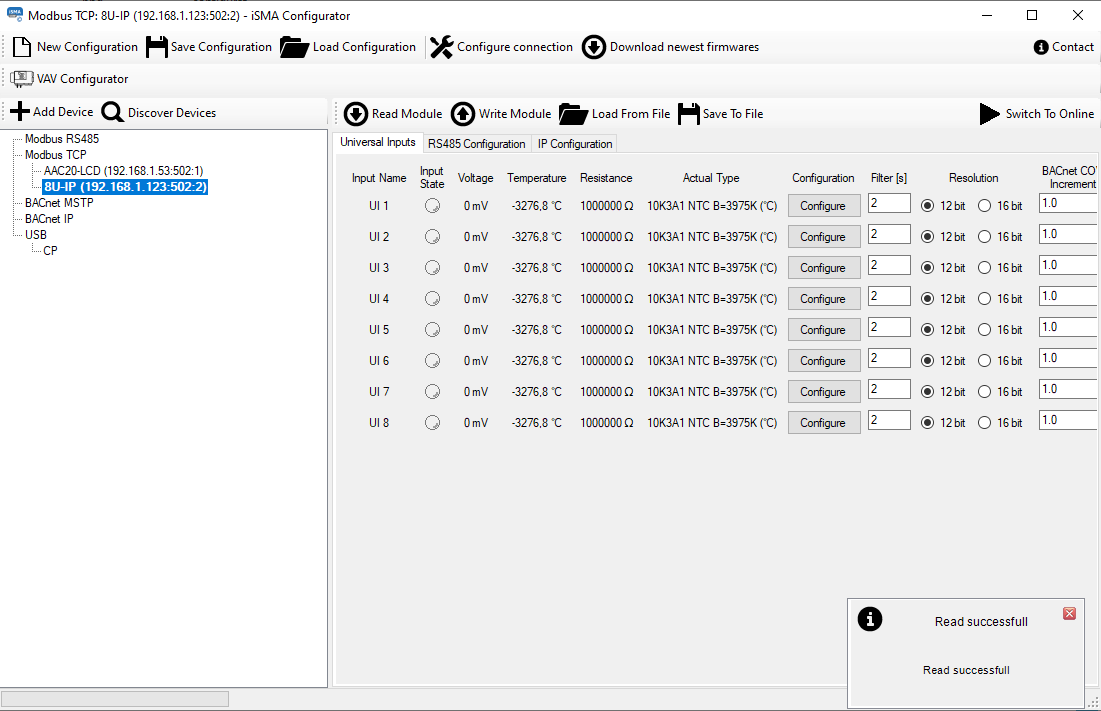Click the Save Configuration icon
This screenshot has height=711, width=1101.
[155, 46]
